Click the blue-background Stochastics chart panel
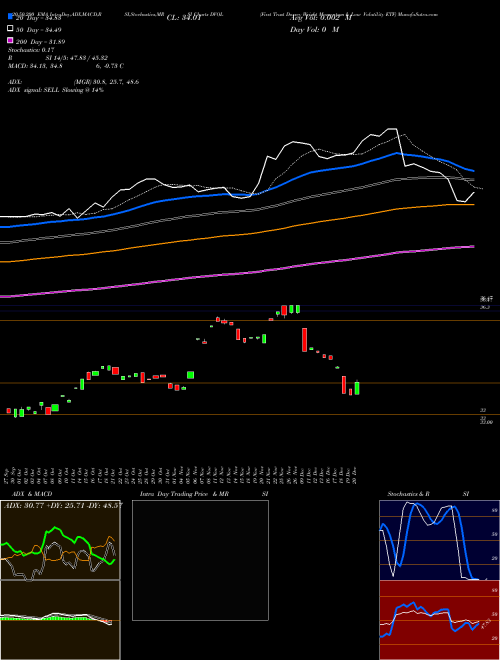This screenshot has width=500, height=660. [x=439, y=540]
